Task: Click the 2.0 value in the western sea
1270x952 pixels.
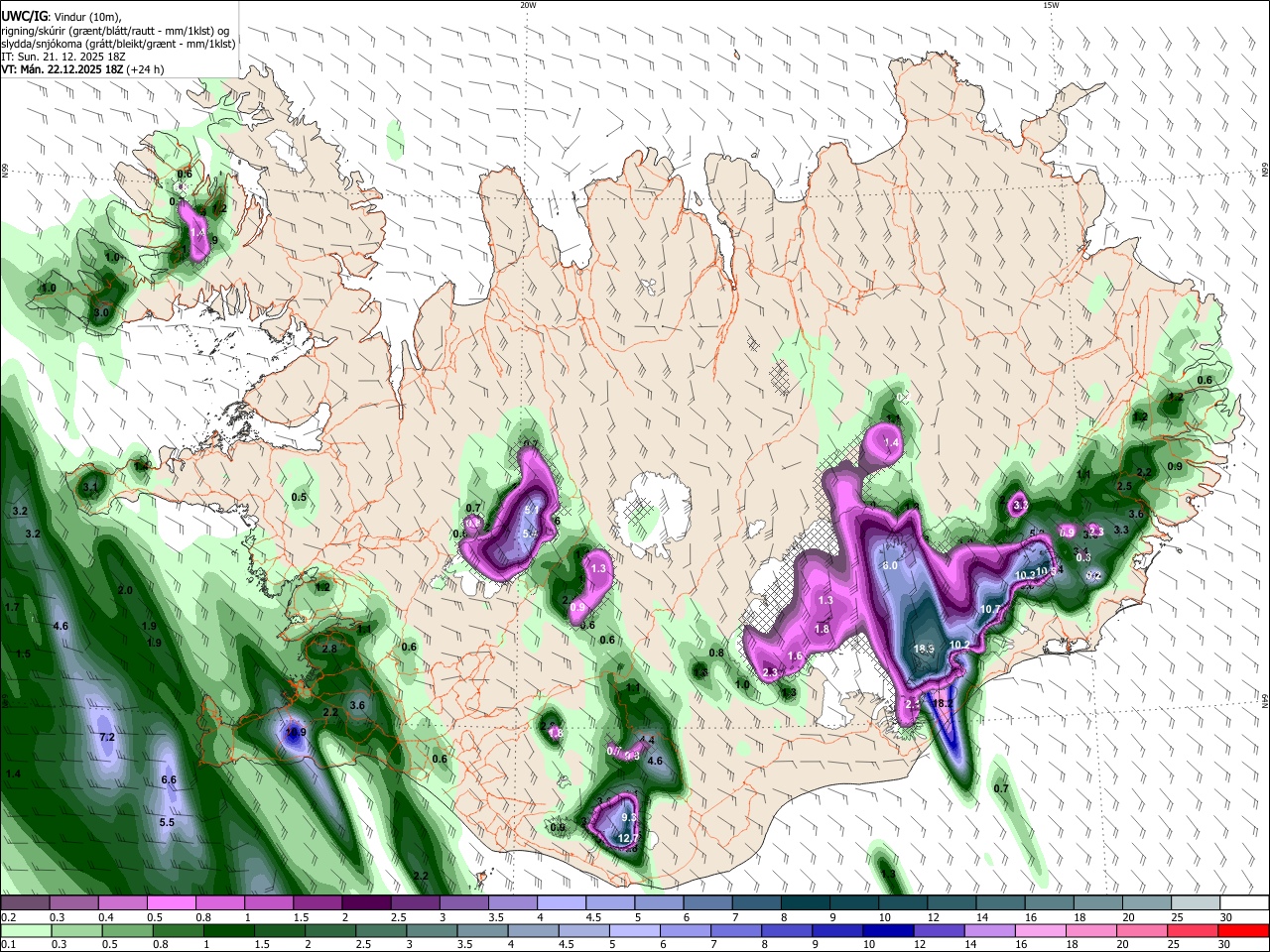Action: coord(125,590)
